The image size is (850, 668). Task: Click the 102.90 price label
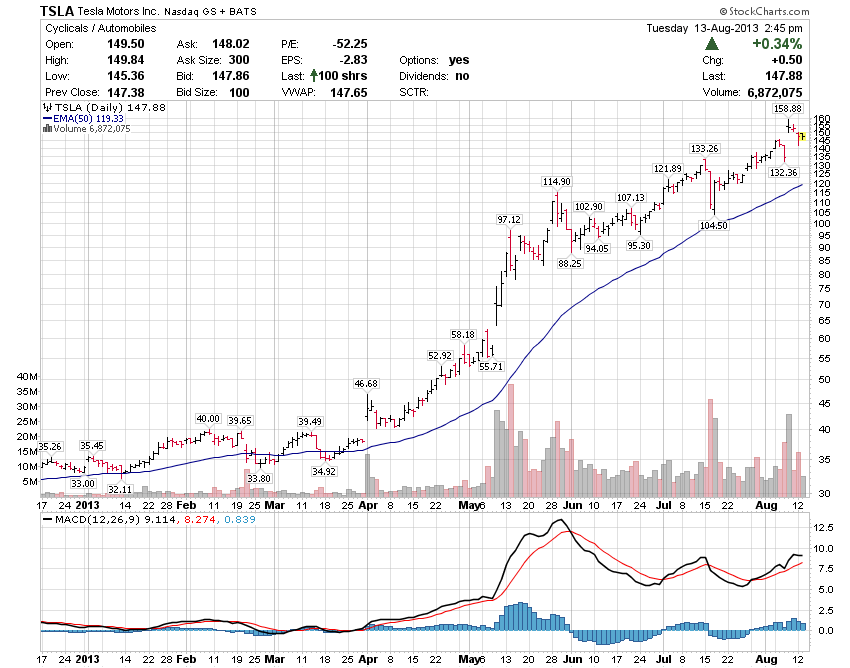click(x=589, y=207)
